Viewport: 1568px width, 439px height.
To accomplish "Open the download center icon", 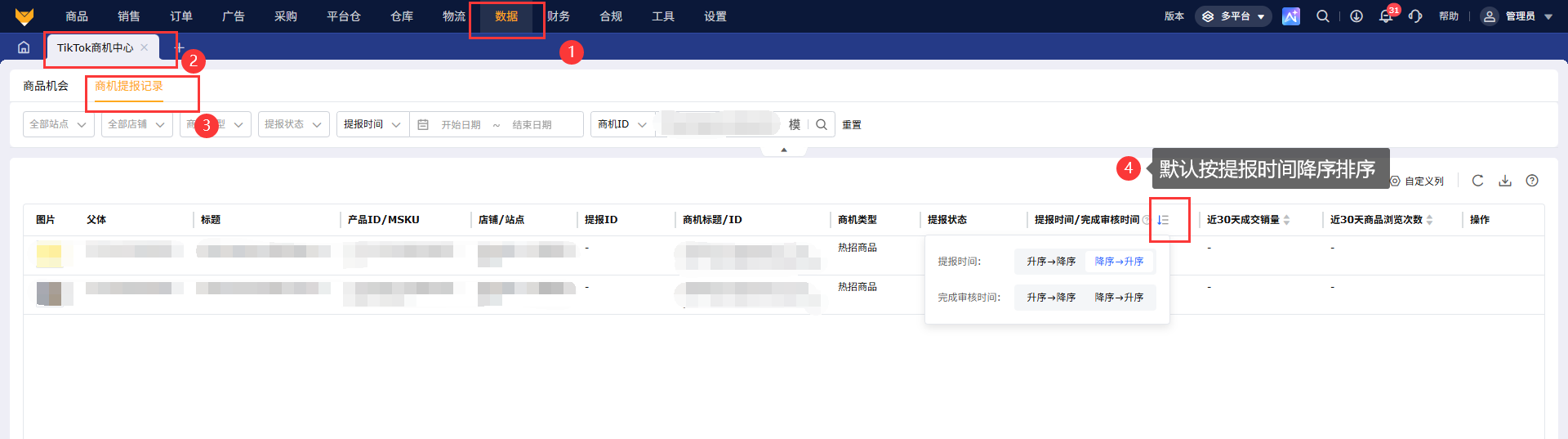I will click(1356, 16).
